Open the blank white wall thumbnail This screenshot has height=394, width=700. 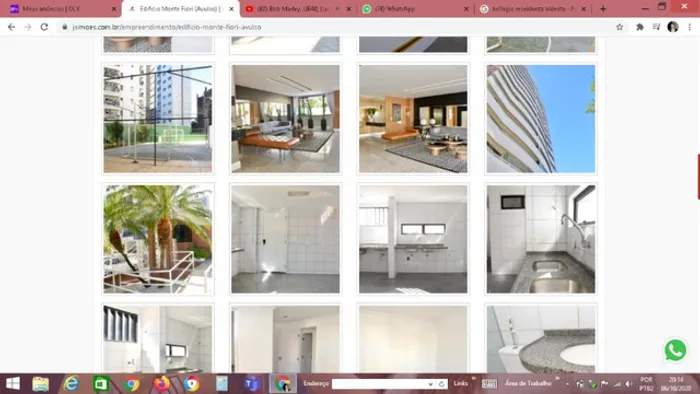[x=413, y=338]
